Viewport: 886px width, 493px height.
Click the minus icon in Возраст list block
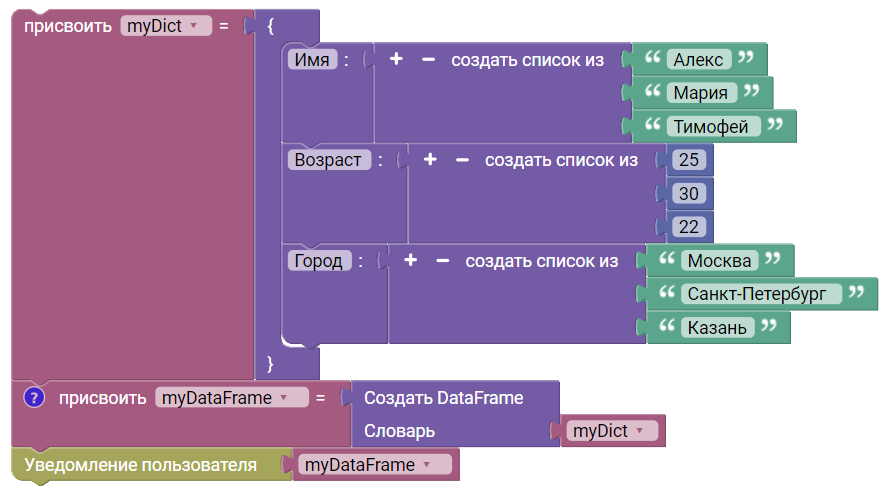click(x=462, y=160)
